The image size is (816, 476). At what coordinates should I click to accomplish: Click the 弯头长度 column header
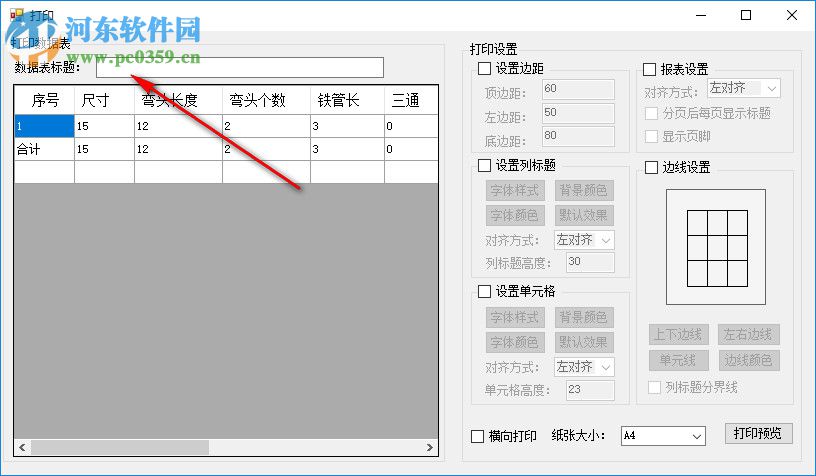click(x=178, y=100)
